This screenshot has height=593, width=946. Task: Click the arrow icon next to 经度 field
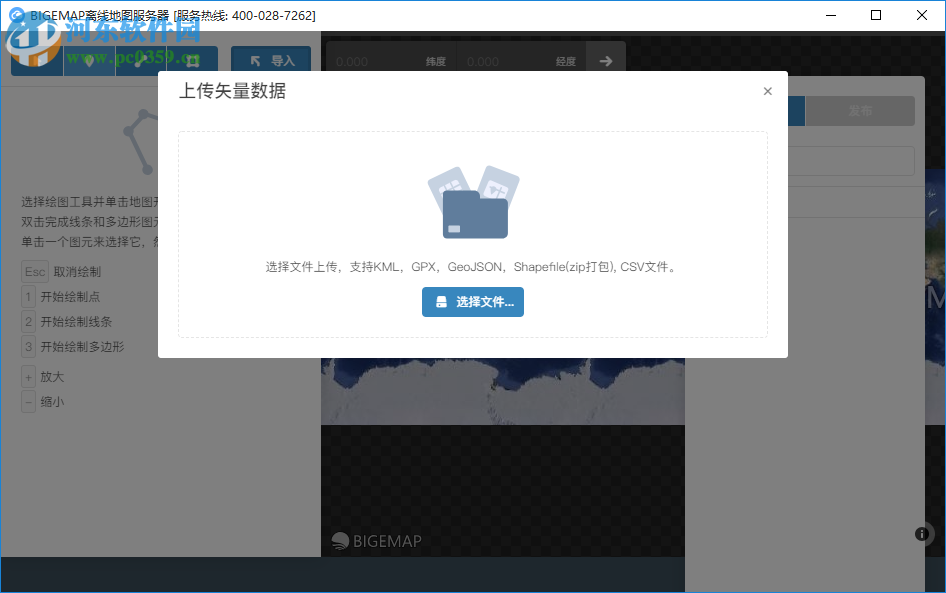tap(606, 60)
